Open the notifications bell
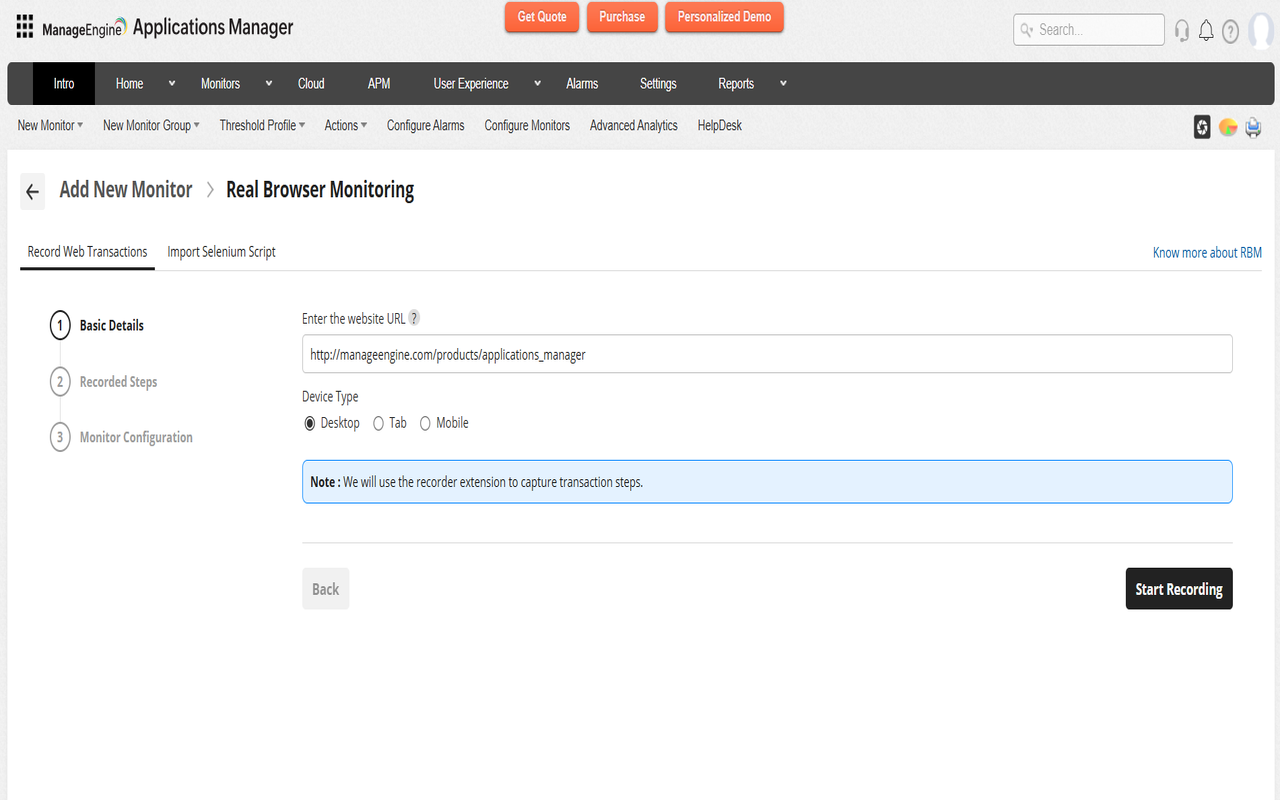 coord(1206,31)
